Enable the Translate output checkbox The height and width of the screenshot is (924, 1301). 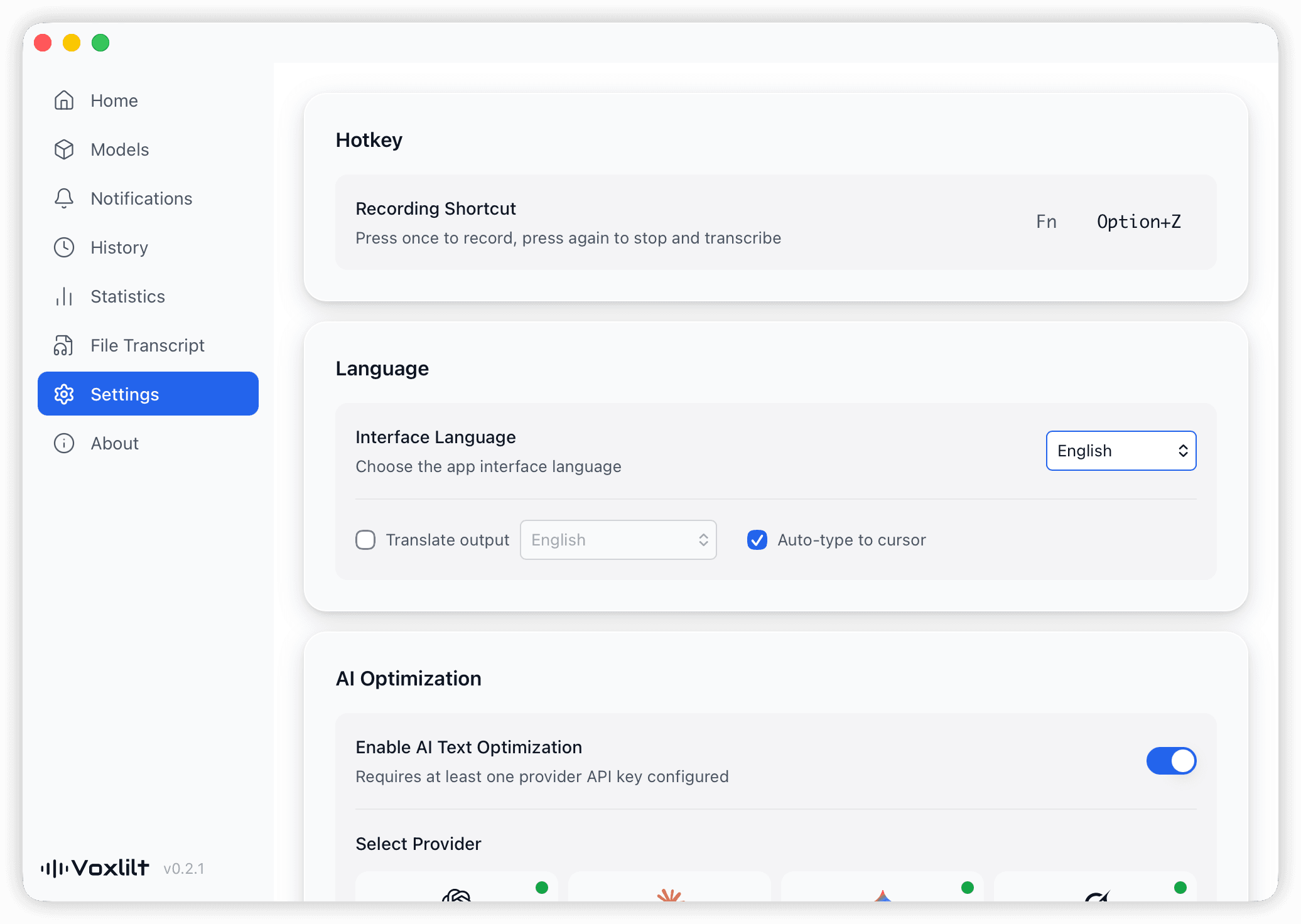[365, 540]
